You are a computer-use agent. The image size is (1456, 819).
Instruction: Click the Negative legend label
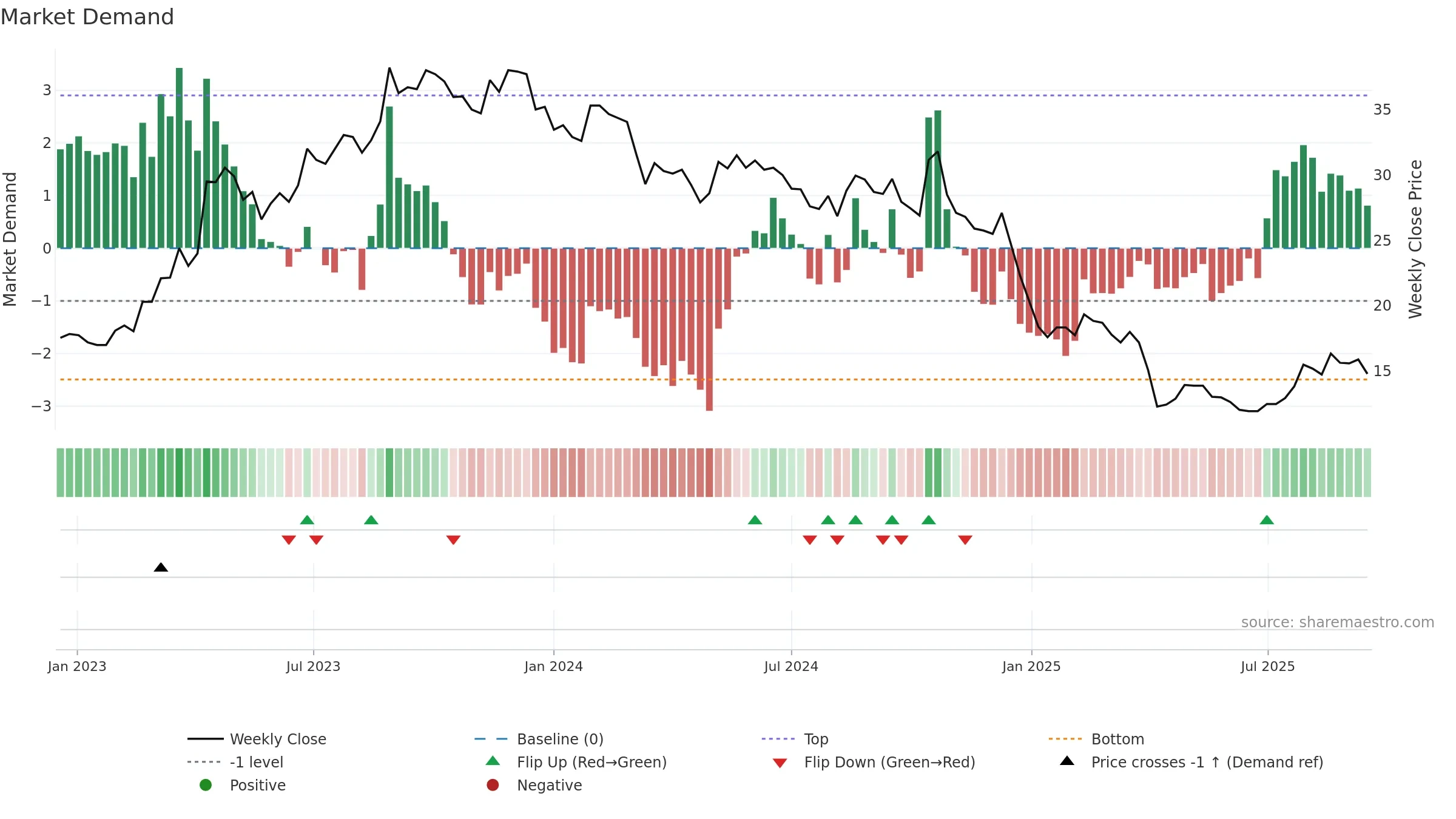pos(549,785)
